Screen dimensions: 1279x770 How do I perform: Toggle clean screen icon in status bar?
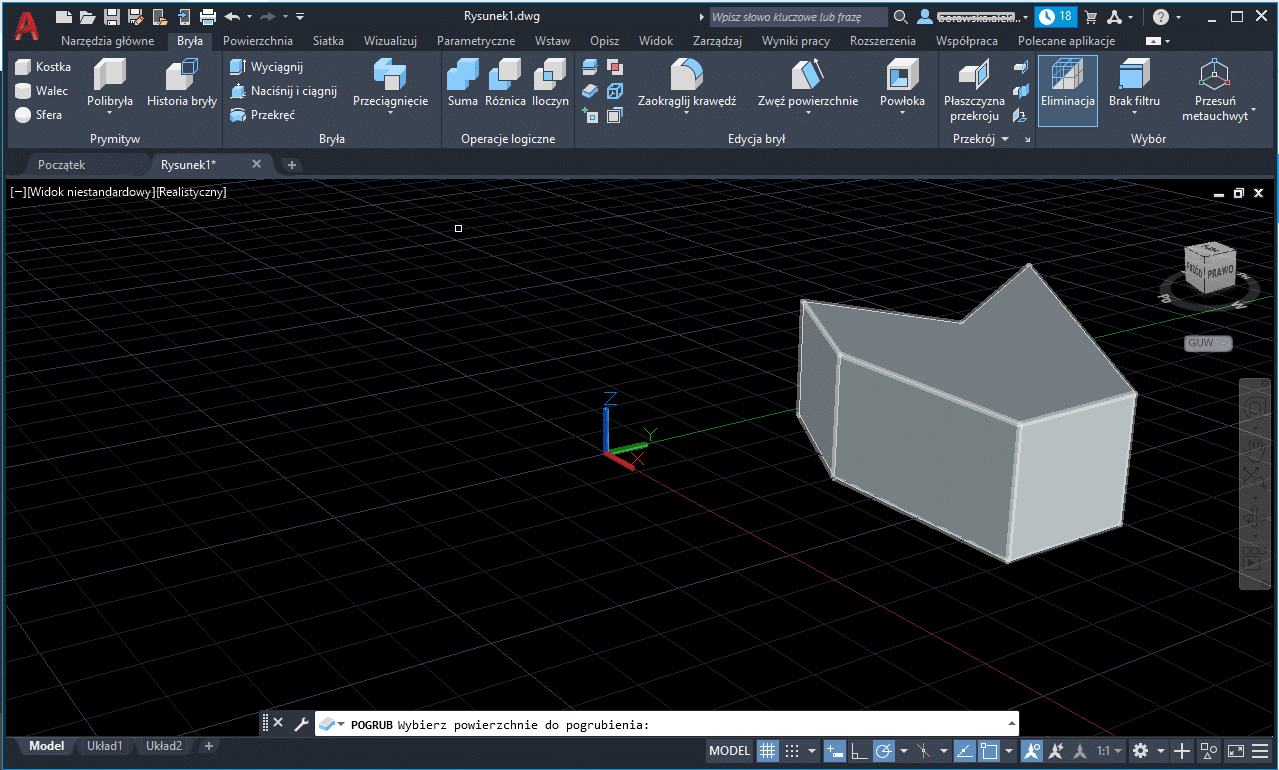tap(1236, 750)
